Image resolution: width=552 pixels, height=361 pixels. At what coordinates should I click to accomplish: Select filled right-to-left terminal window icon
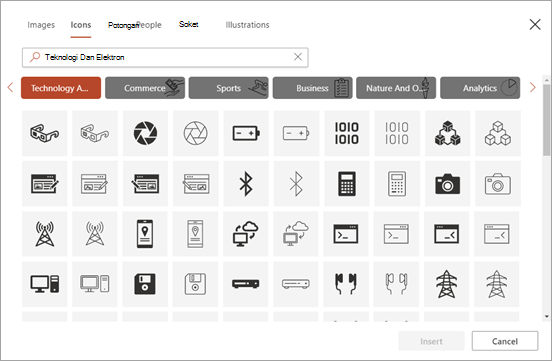click(x=446, y=234)
